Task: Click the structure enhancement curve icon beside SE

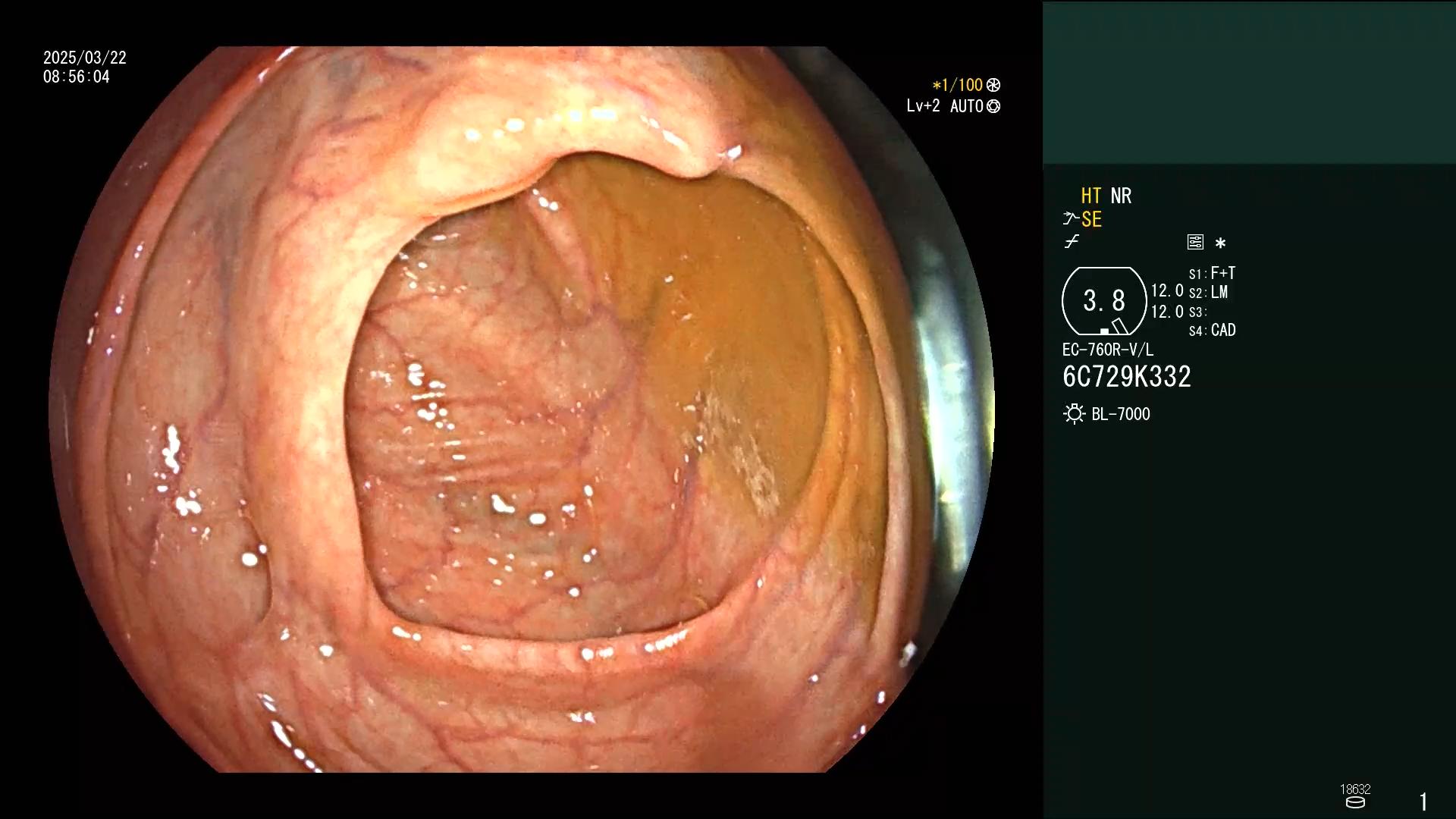Action: pos(1071,219)
